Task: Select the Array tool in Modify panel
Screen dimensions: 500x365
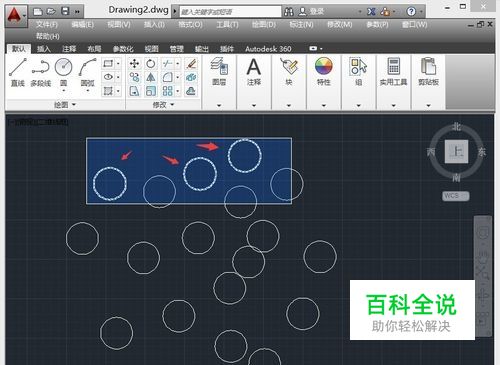Action: click(167, 91)
